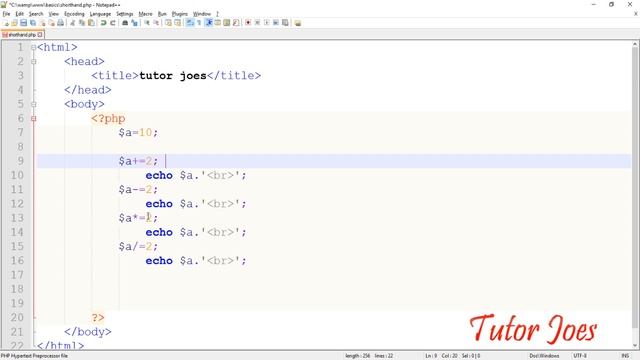The width and height of the screenshot is (640, 360).
Task: Click the closing '?>' tag on line 20
Action: (98, 317)
